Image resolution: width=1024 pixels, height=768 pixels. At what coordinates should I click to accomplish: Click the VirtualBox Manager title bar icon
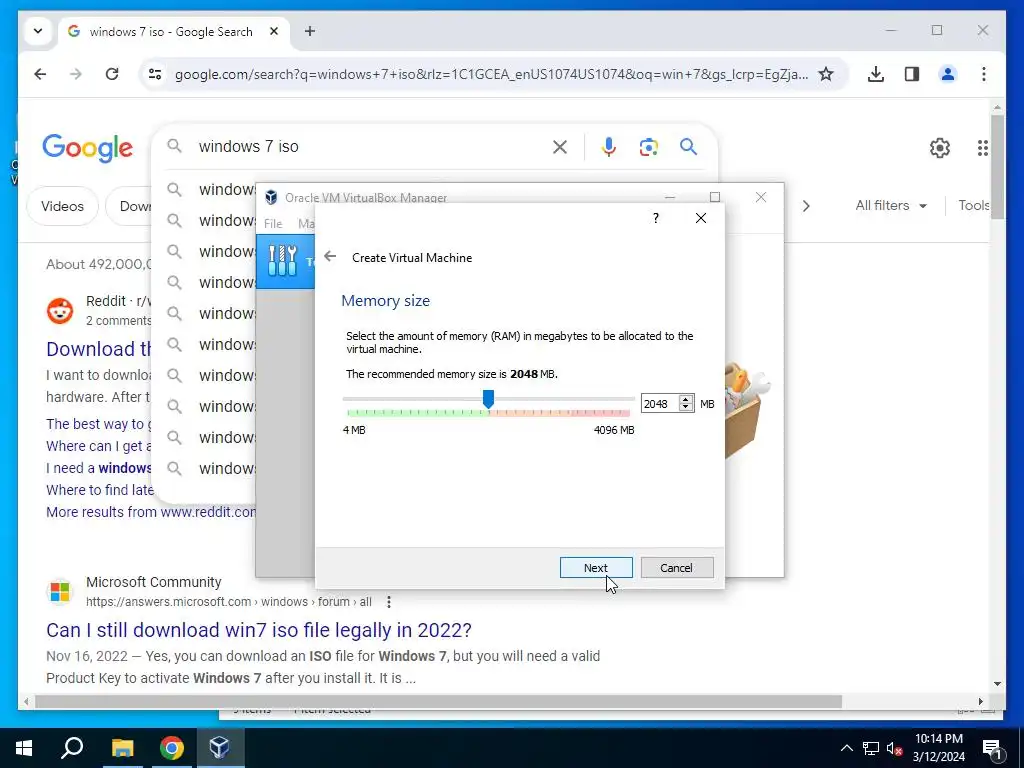pyautogui.click(x=271, y=197)
